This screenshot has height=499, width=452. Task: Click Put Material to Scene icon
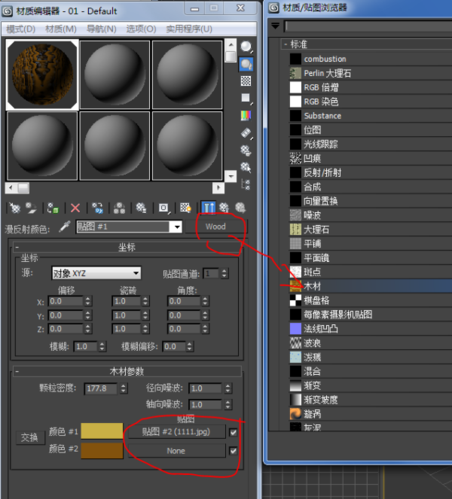tap(31, 208)
